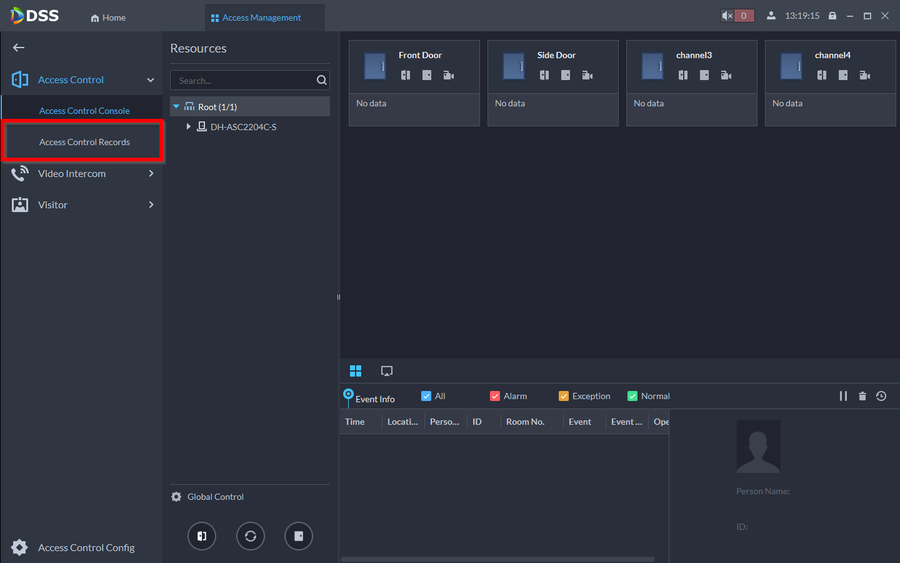Image resolution: width=900 pixels, height=563 pixels.
Task: Open Access Control Config
Action: click(86, 548)
